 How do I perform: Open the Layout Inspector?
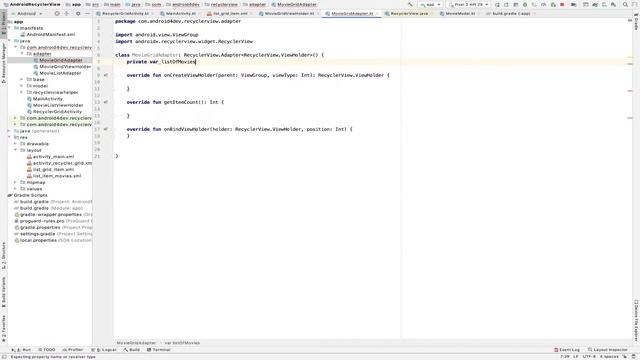[608, 350]
